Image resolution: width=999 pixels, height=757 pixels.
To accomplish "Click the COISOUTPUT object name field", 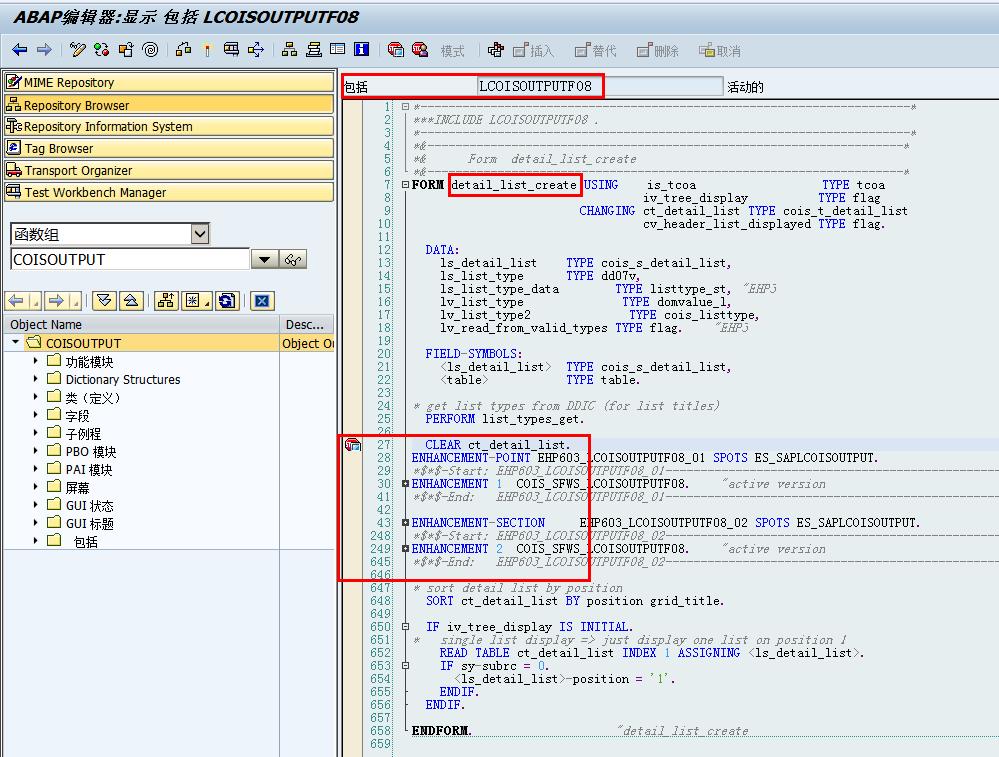I will click(130, 259).
